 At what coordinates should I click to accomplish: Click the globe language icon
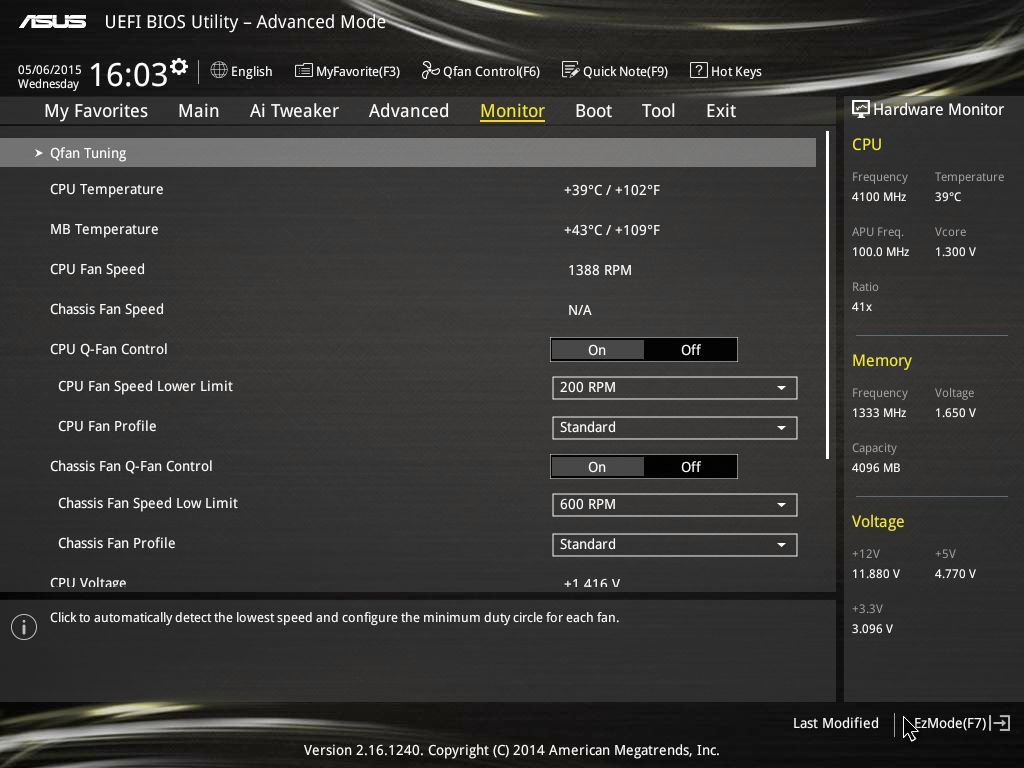pos(219,71)
